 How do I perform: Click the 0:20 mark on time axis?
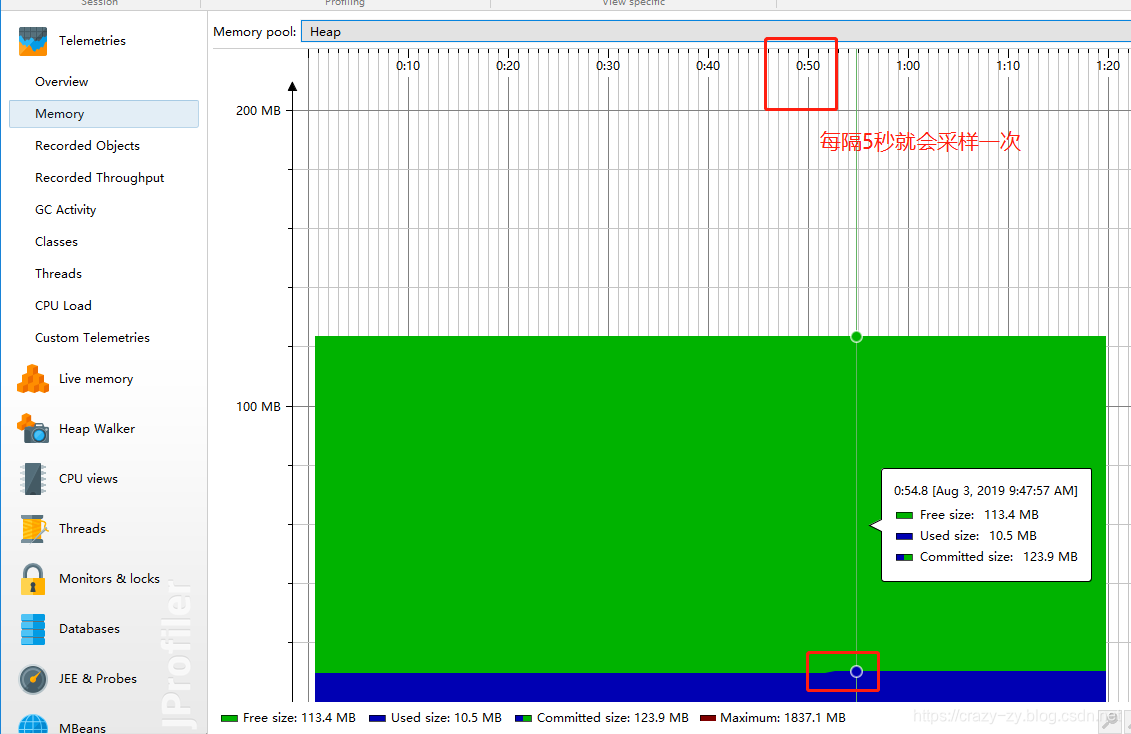click(x=508, y=66)
